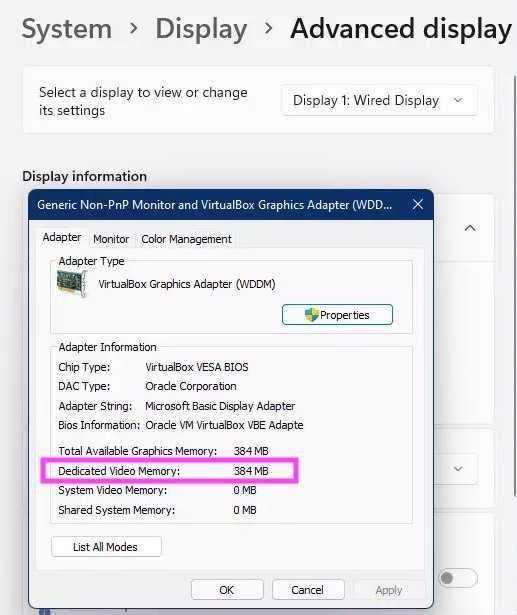Image resolution: width=517 pixels, height=615 pixels.
Task: Click VirtualBox VESA BIOS chip type text
Action: click(197, 367)
